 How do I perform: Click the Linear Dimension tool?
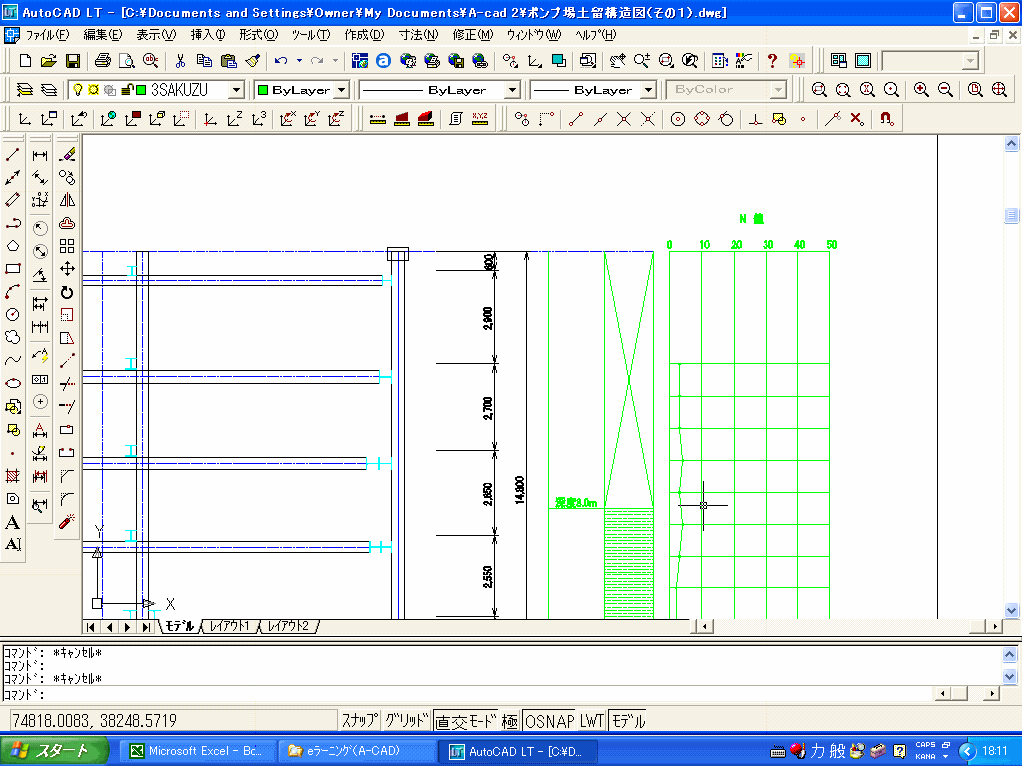point(40,155)
